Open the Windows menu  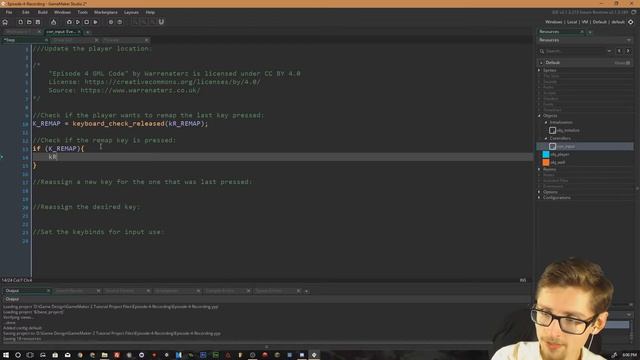coord(62,12)
